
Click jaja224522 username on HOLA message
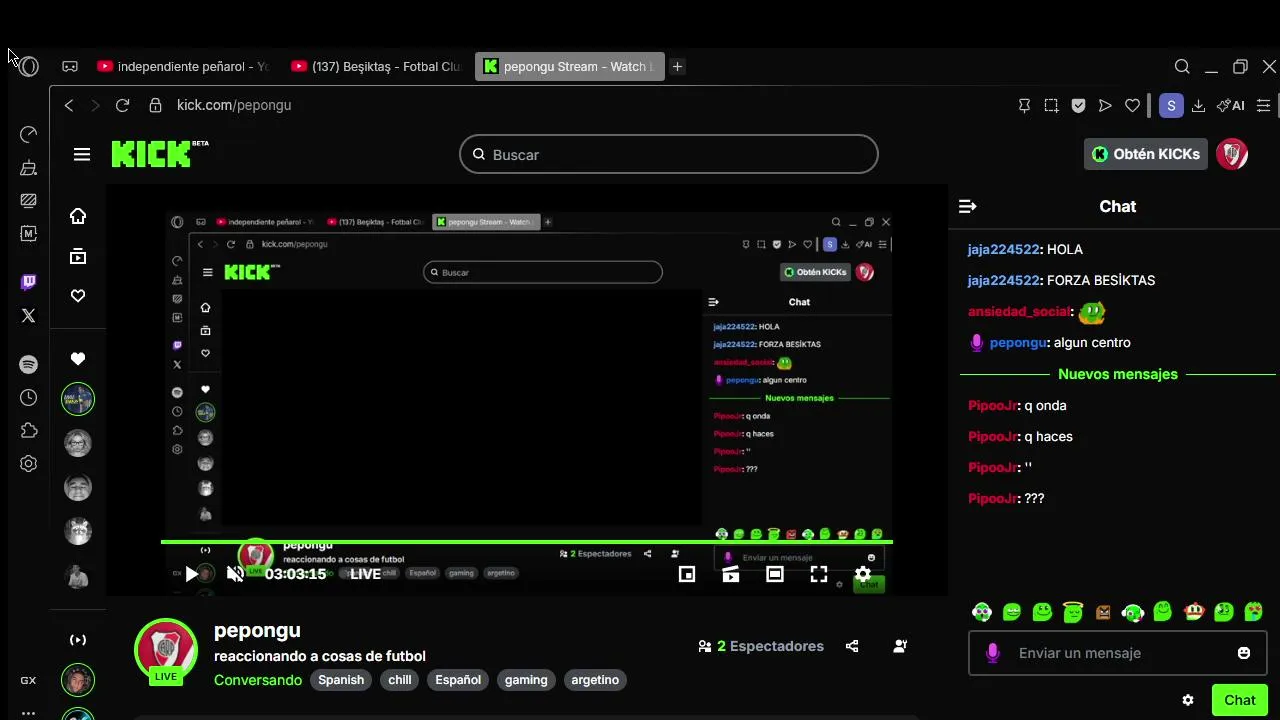point(1004,249)
